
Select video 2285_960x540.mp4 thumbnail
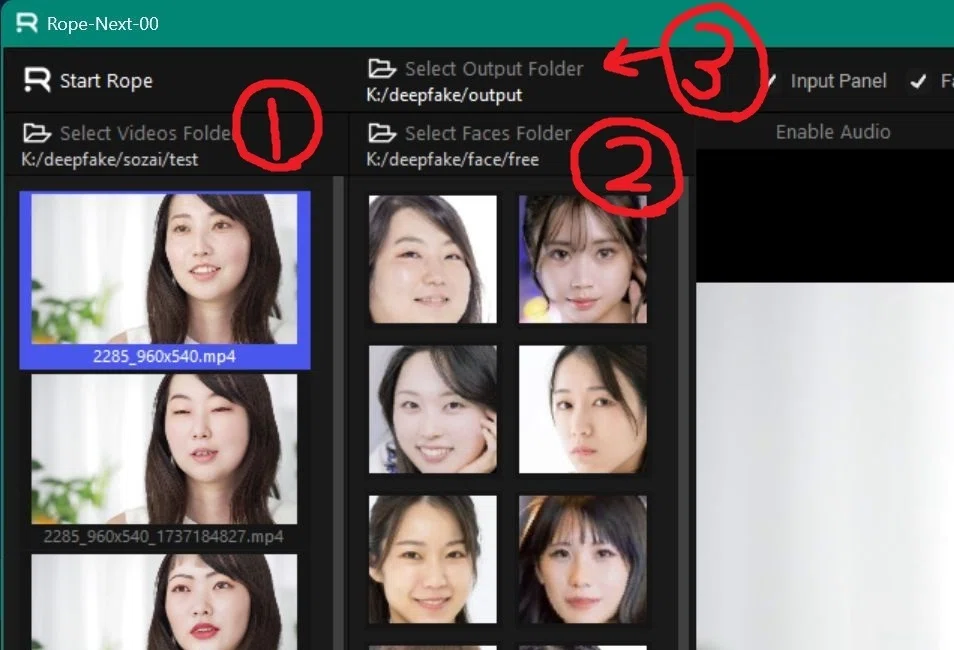pos(164,268)
